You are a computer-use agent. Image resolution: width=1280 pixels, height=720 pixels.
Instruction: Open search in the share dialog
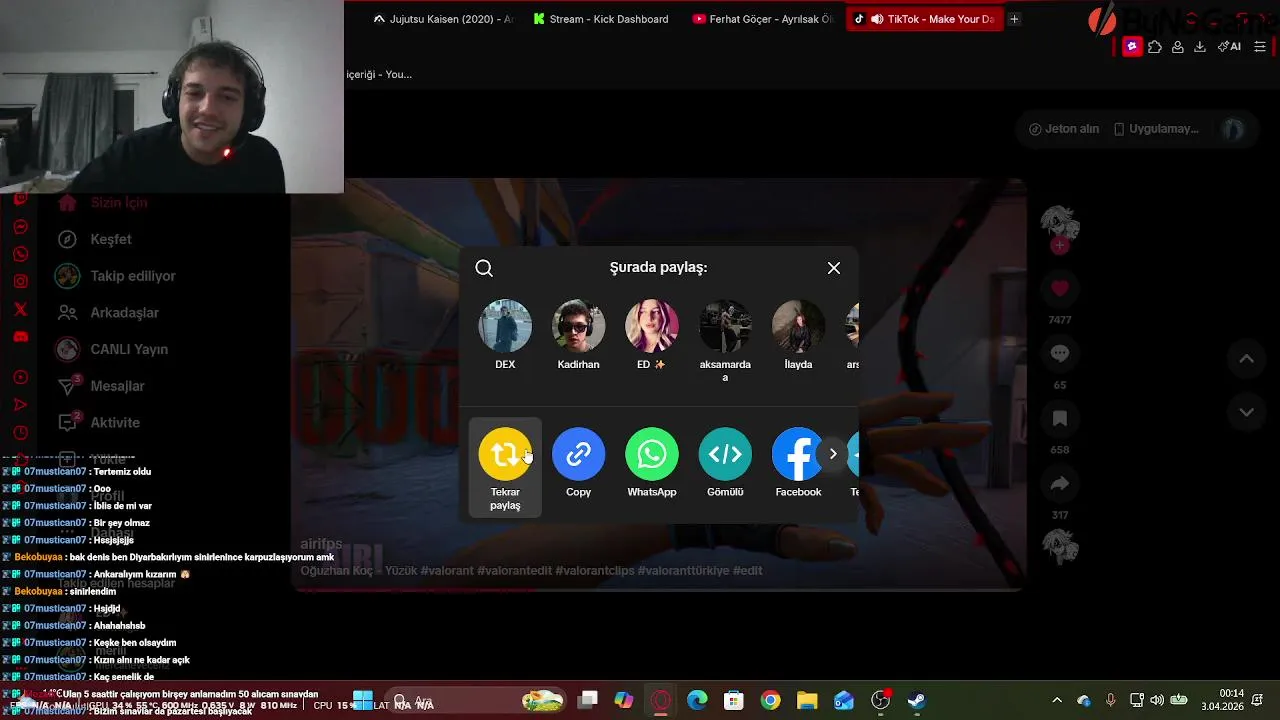(484, 268)
